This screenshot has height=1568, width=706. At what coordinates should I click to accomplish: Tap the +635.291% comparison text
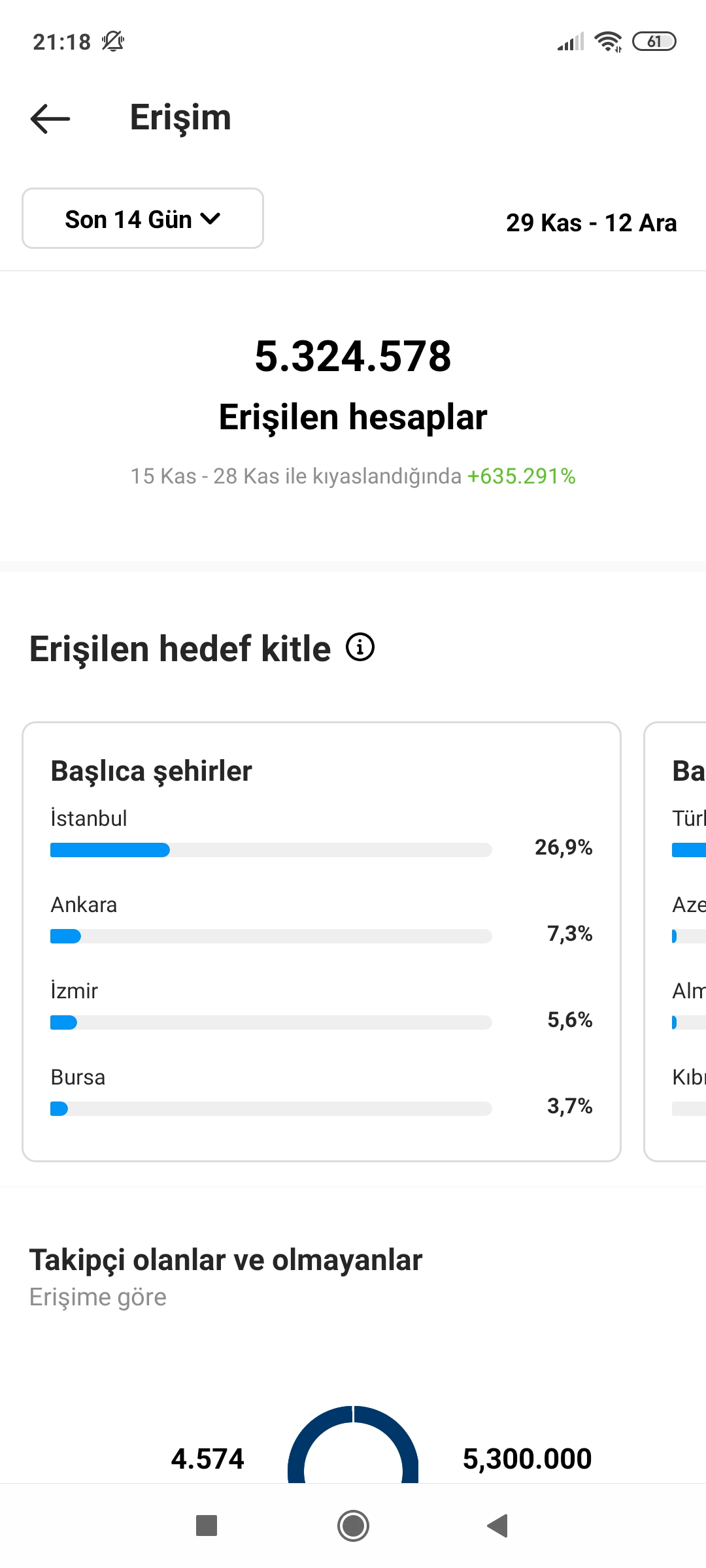pos(522,476)
